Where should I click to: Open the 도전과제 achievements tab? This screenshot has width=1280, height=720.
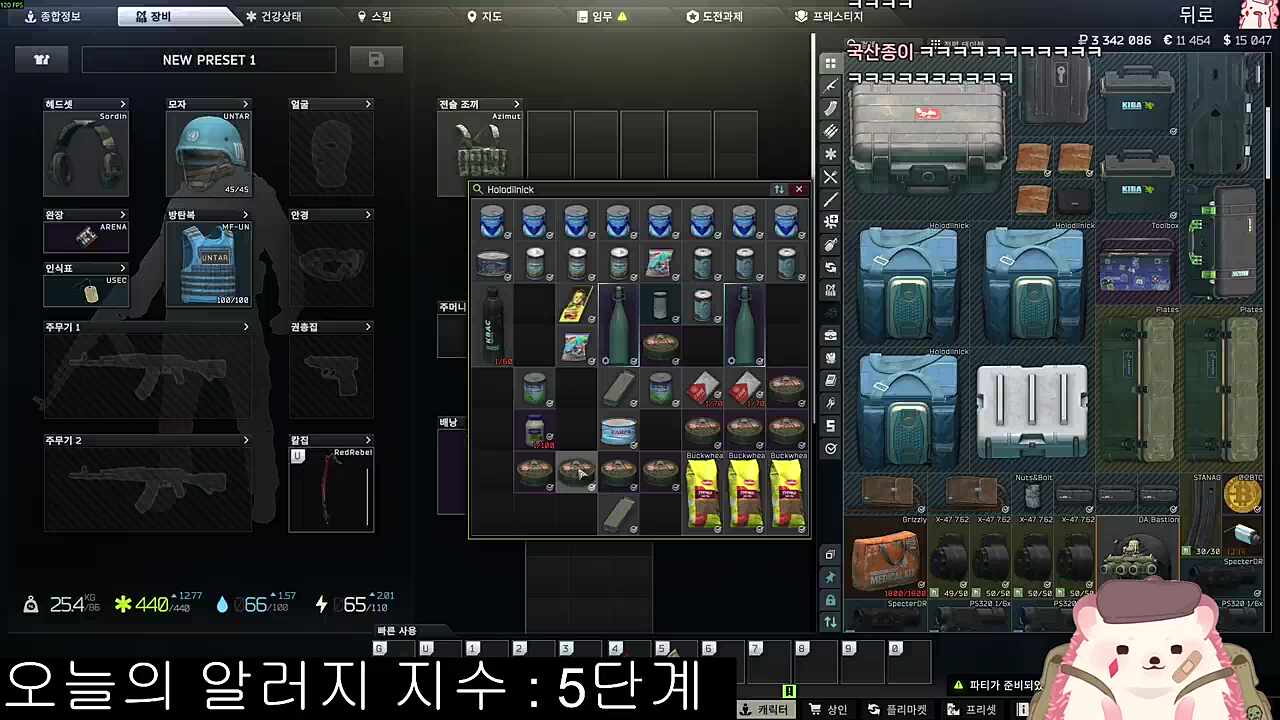click(x=714, y=16)
